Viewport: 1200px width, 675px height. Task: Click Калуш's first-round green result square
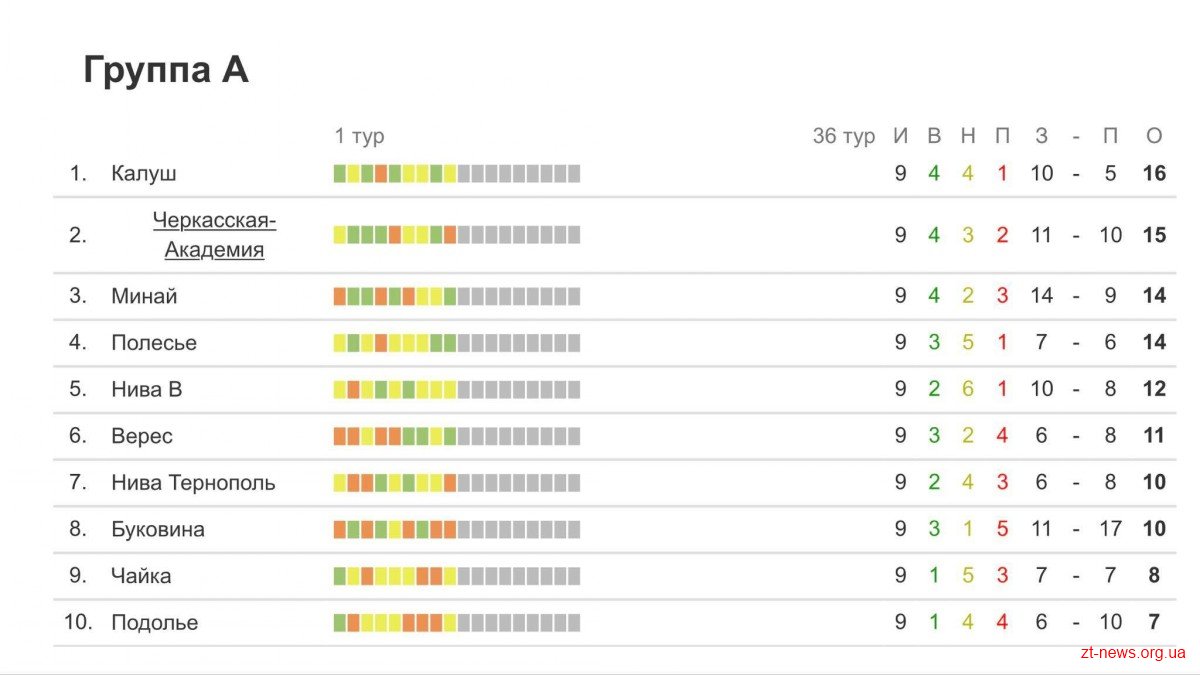coord(340,173)
